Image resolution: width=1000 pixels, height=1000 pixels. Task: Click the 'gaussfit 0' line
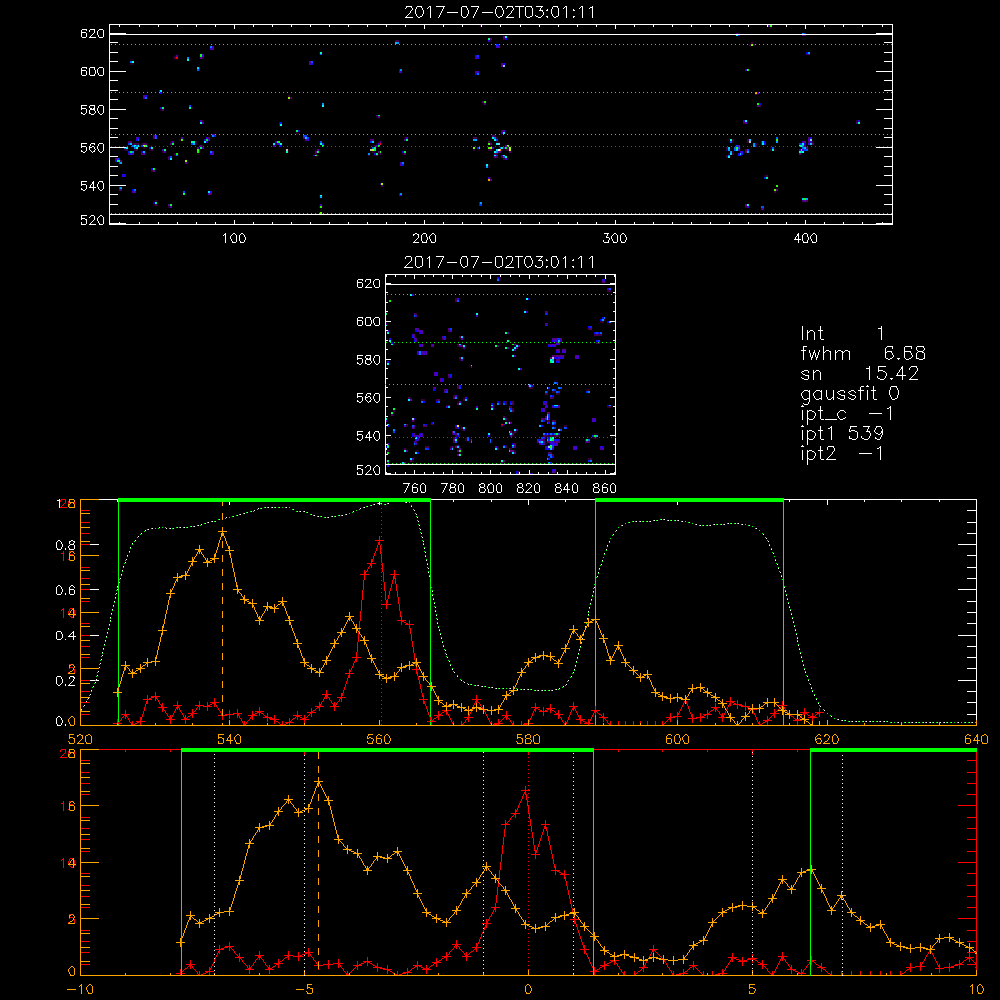pyautogui.click(x=850, y=393)
